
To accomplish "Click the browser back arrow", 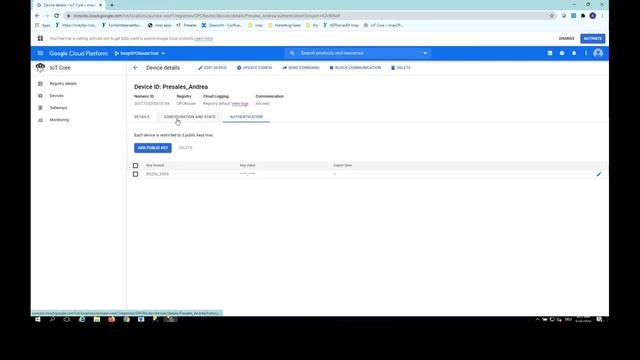I will coord(37,16).
